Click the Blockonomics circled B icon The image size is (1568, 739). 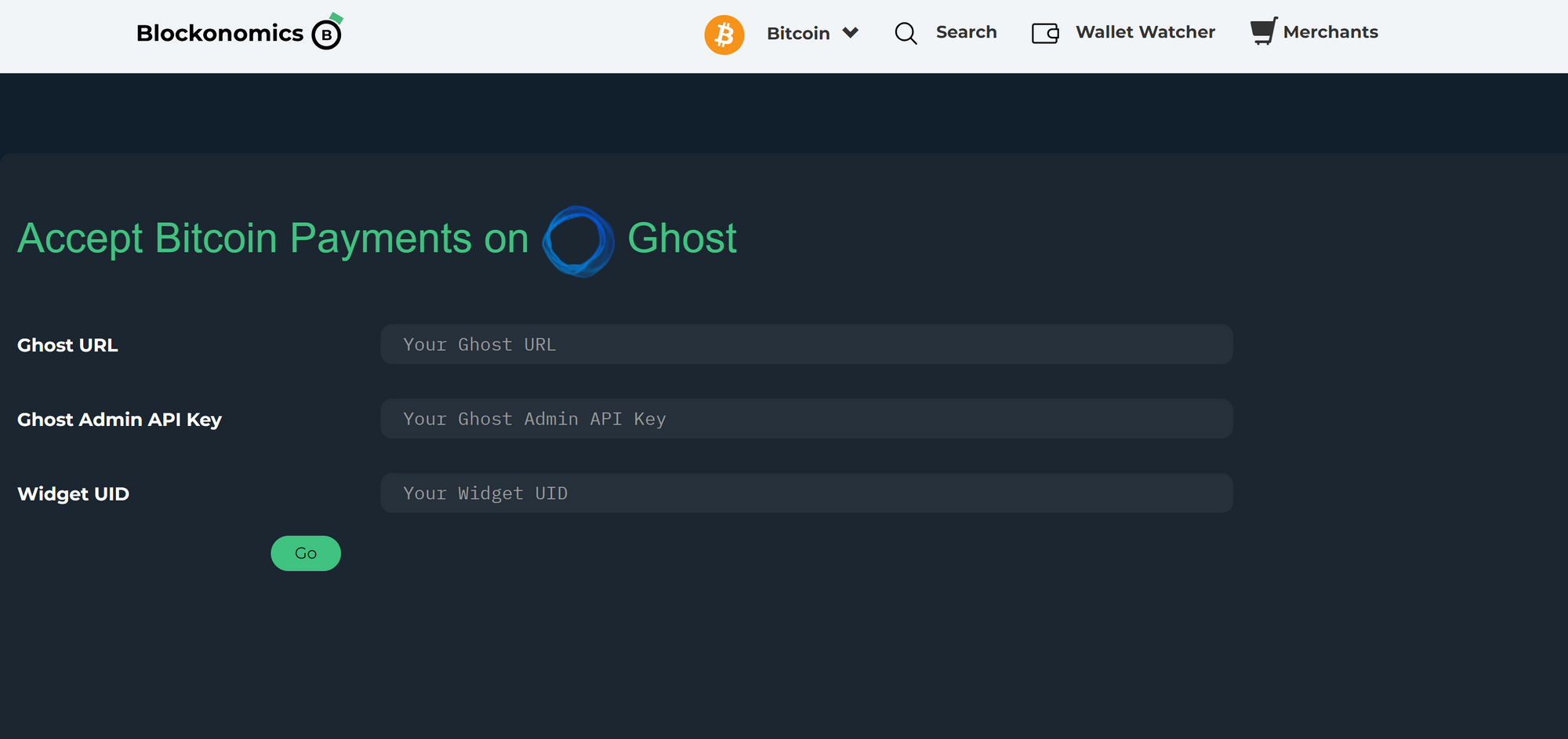[327, 32]
